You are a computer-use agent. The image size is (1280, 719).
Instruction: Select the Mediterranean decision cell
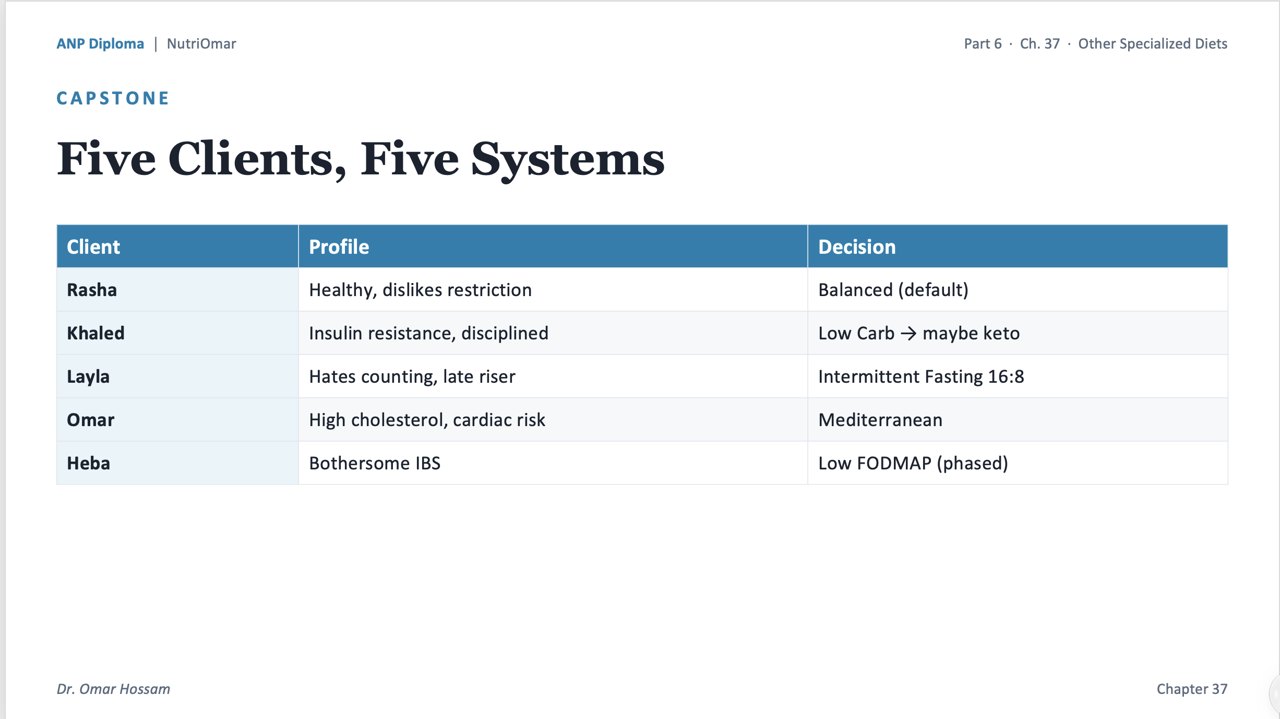point(1018,420)
